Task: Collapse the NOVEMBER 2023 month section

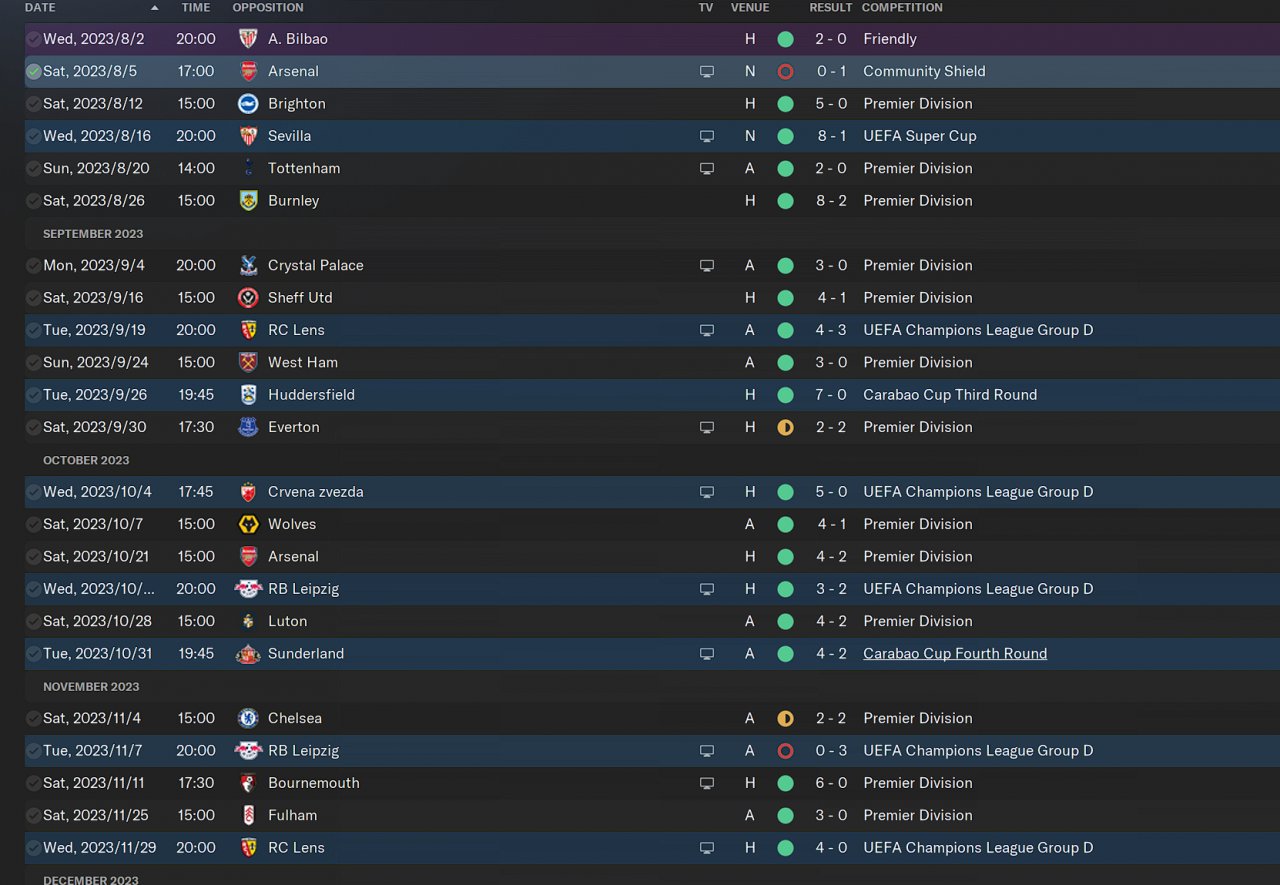Action: click(x=91, y=687)
